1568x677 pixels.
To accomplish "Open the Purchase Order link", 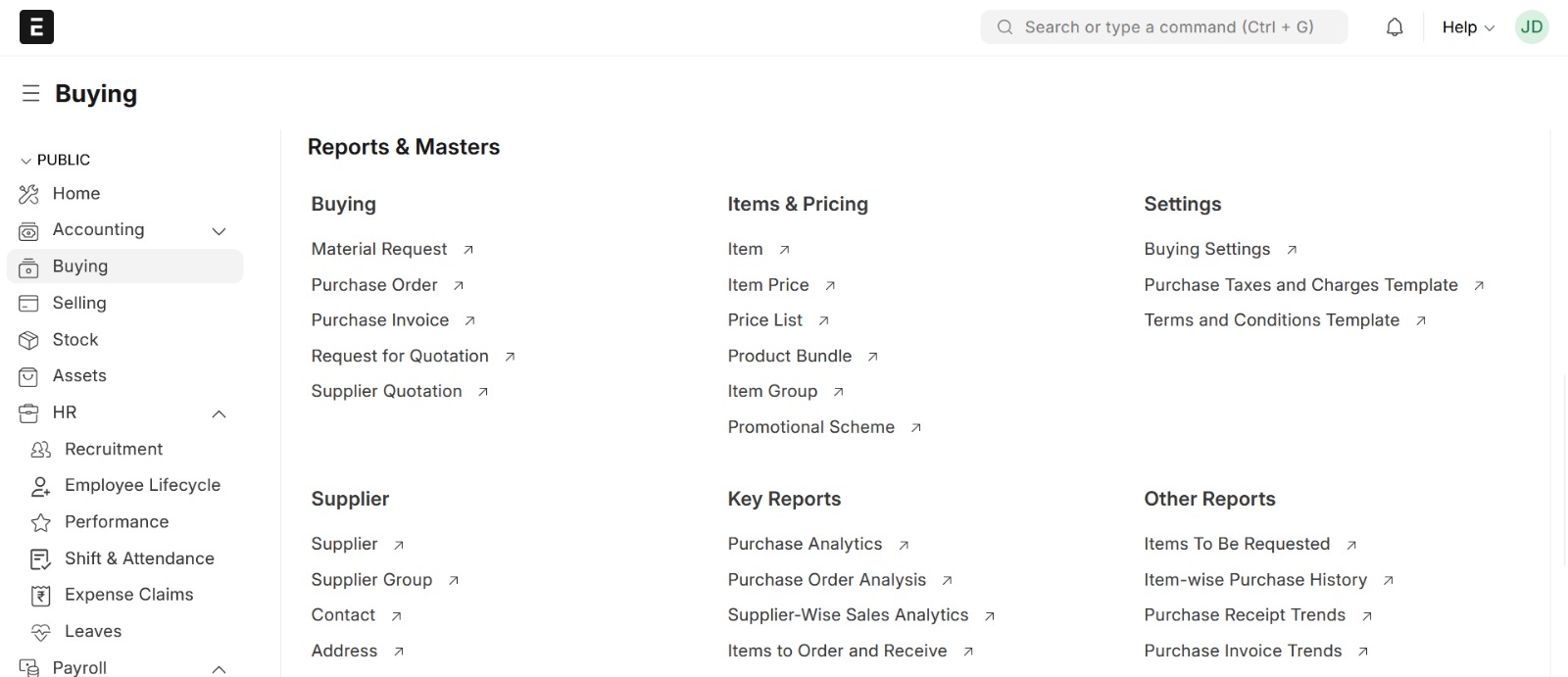I will [374, 285].
